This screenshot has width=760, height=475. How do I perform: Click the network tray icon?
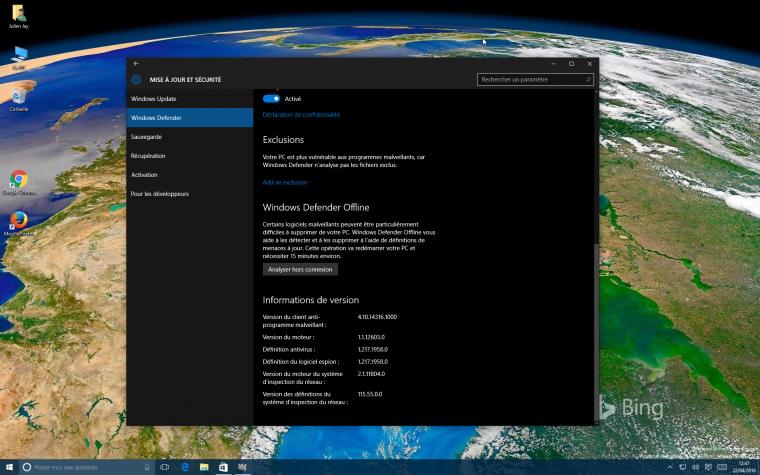(682, 467)
